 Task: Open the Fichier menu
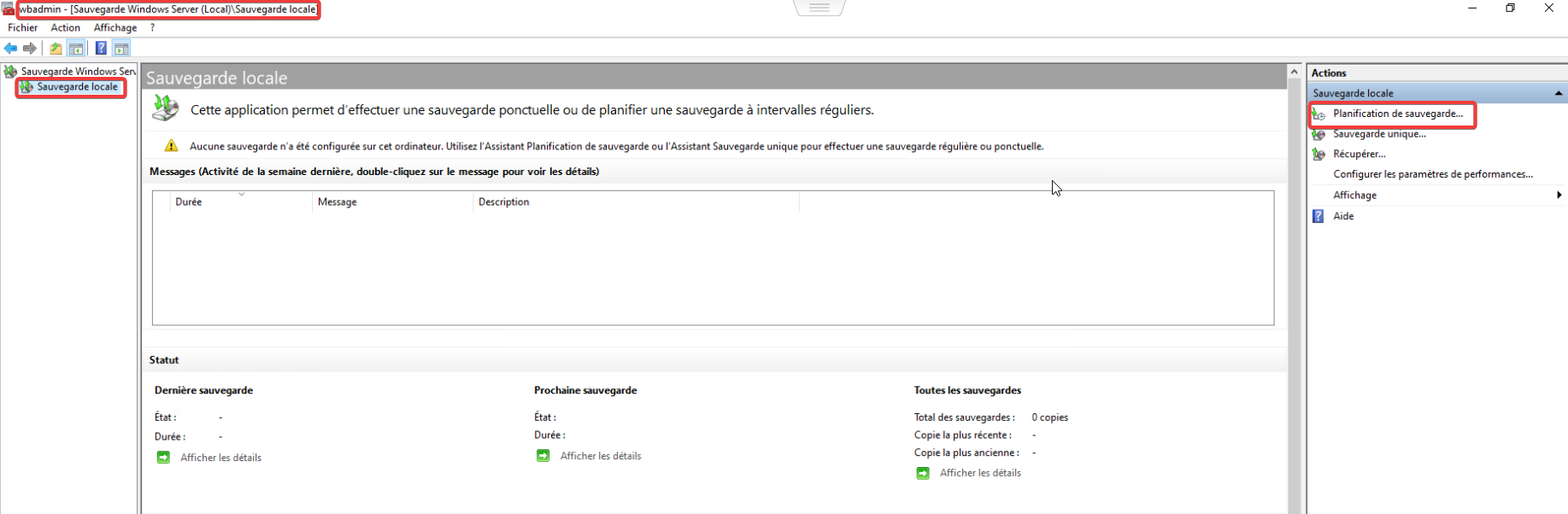(23, 27)
